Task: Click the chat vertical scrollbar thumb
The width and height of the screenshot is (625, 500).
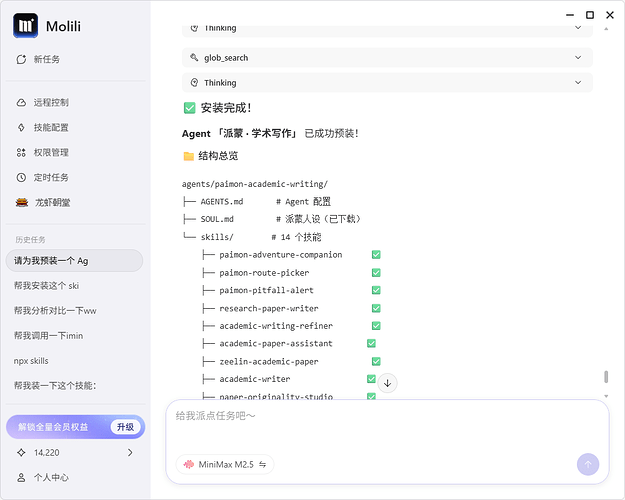Action: tap(606, 376)
